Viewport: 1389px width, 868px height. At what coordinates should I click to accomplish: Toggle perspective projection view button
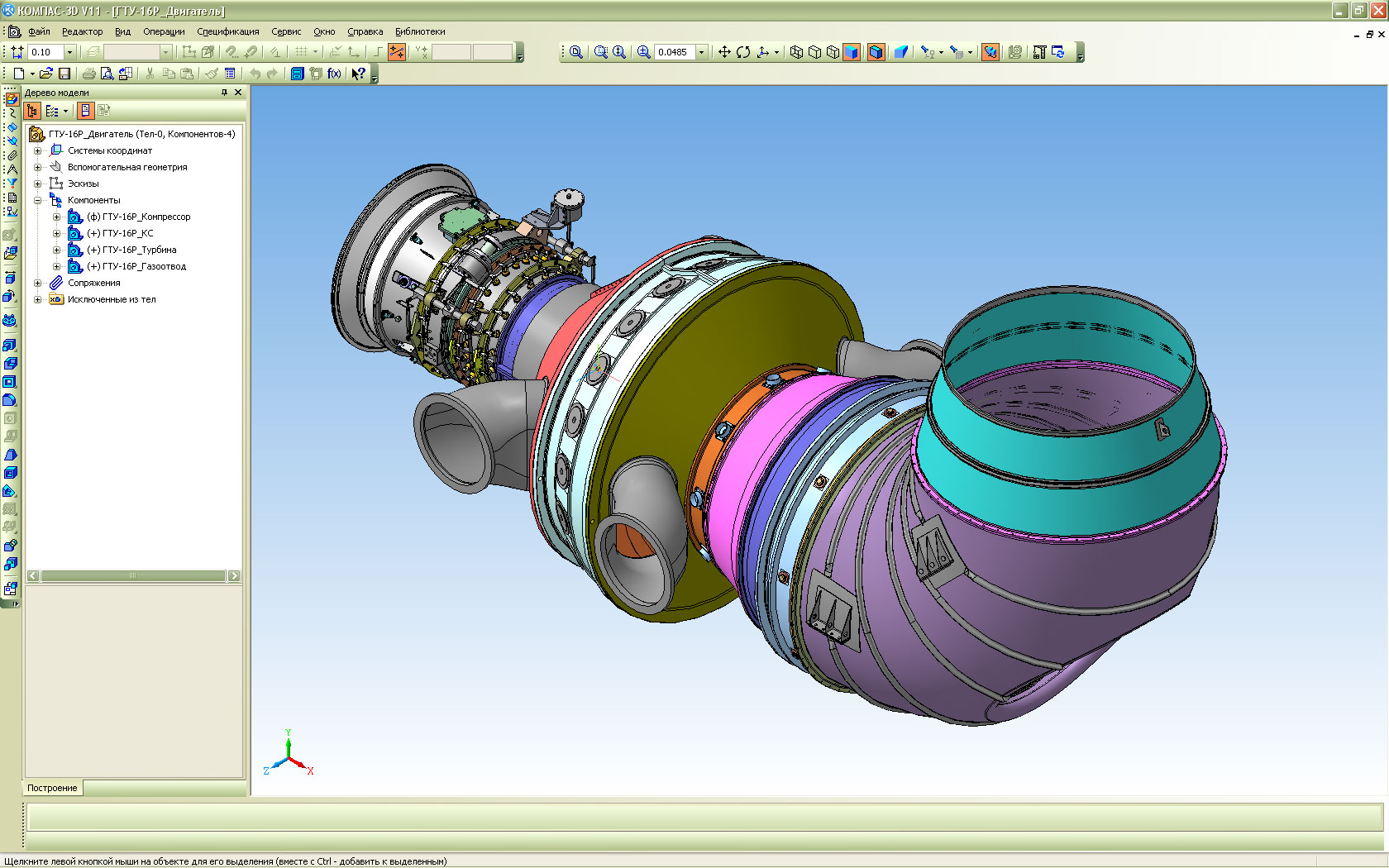tap(901, 52)
